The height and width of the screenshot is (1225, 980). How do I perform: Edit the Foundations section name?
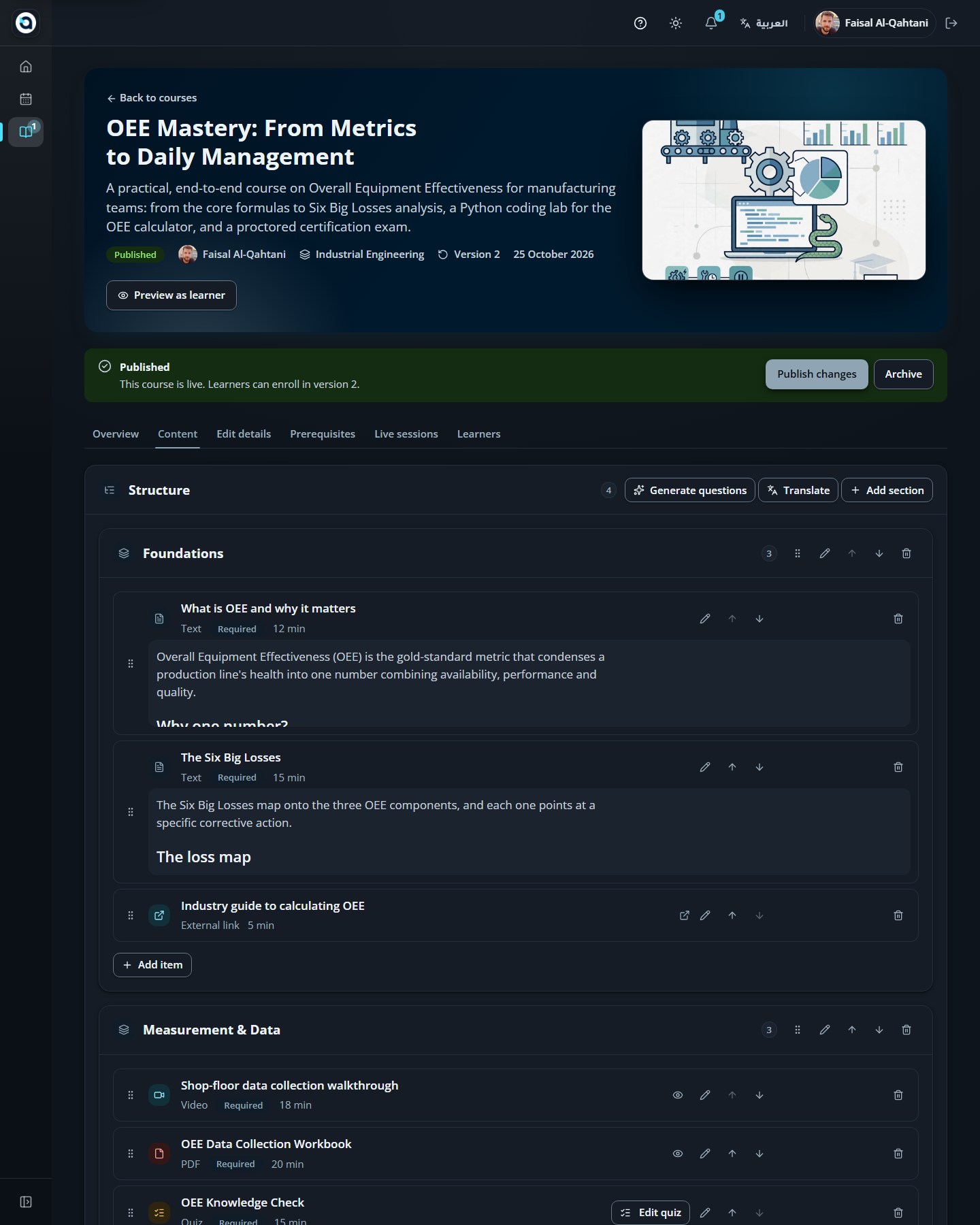click(825, 554)
